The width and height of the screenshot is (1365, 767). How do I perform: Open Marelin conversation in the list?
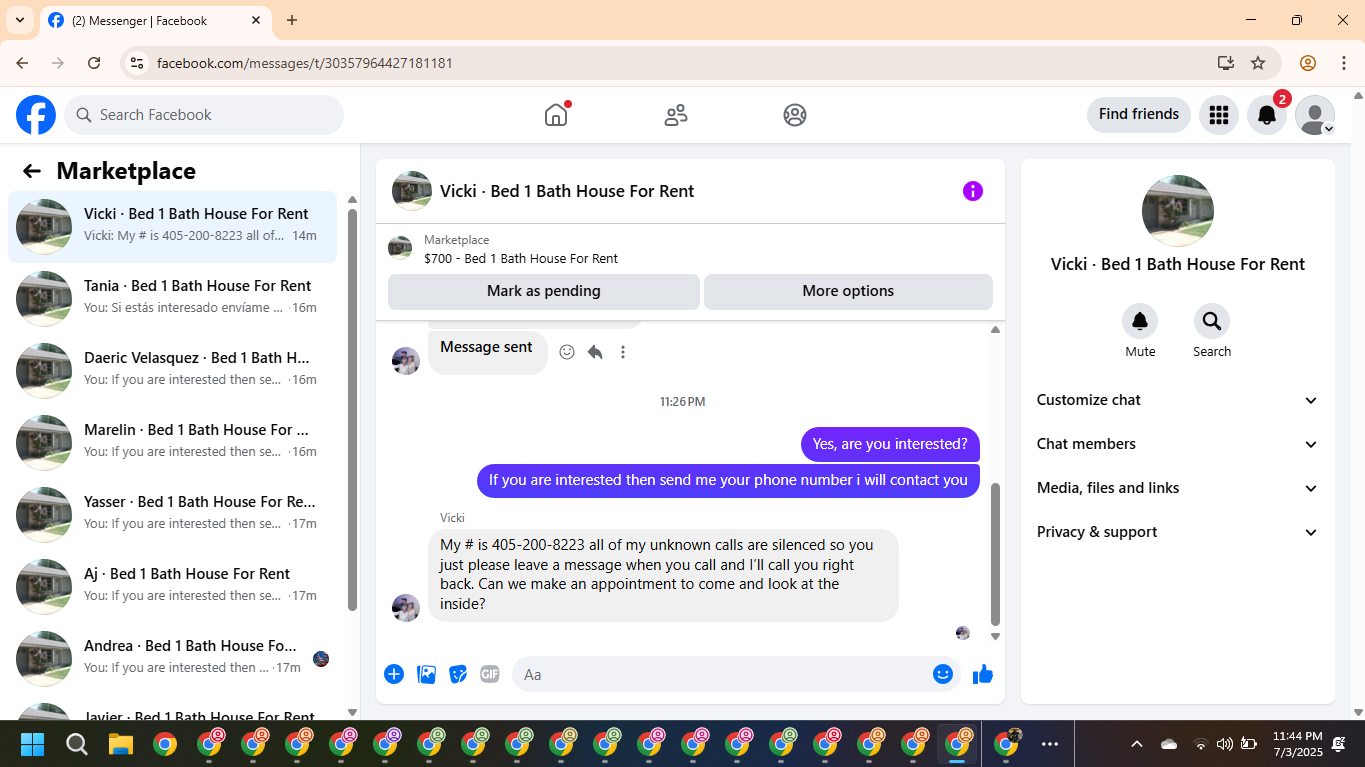pos(172,443)
